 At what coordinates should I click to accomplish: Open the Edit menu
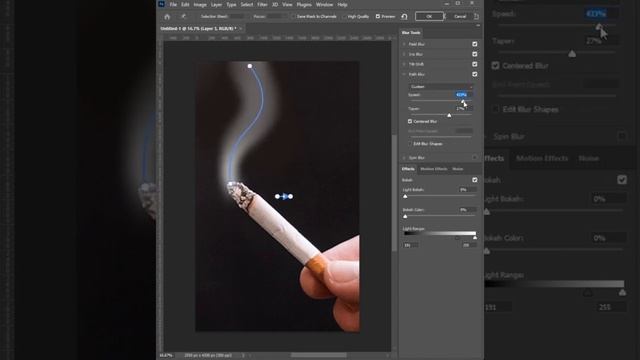point(185,4)
